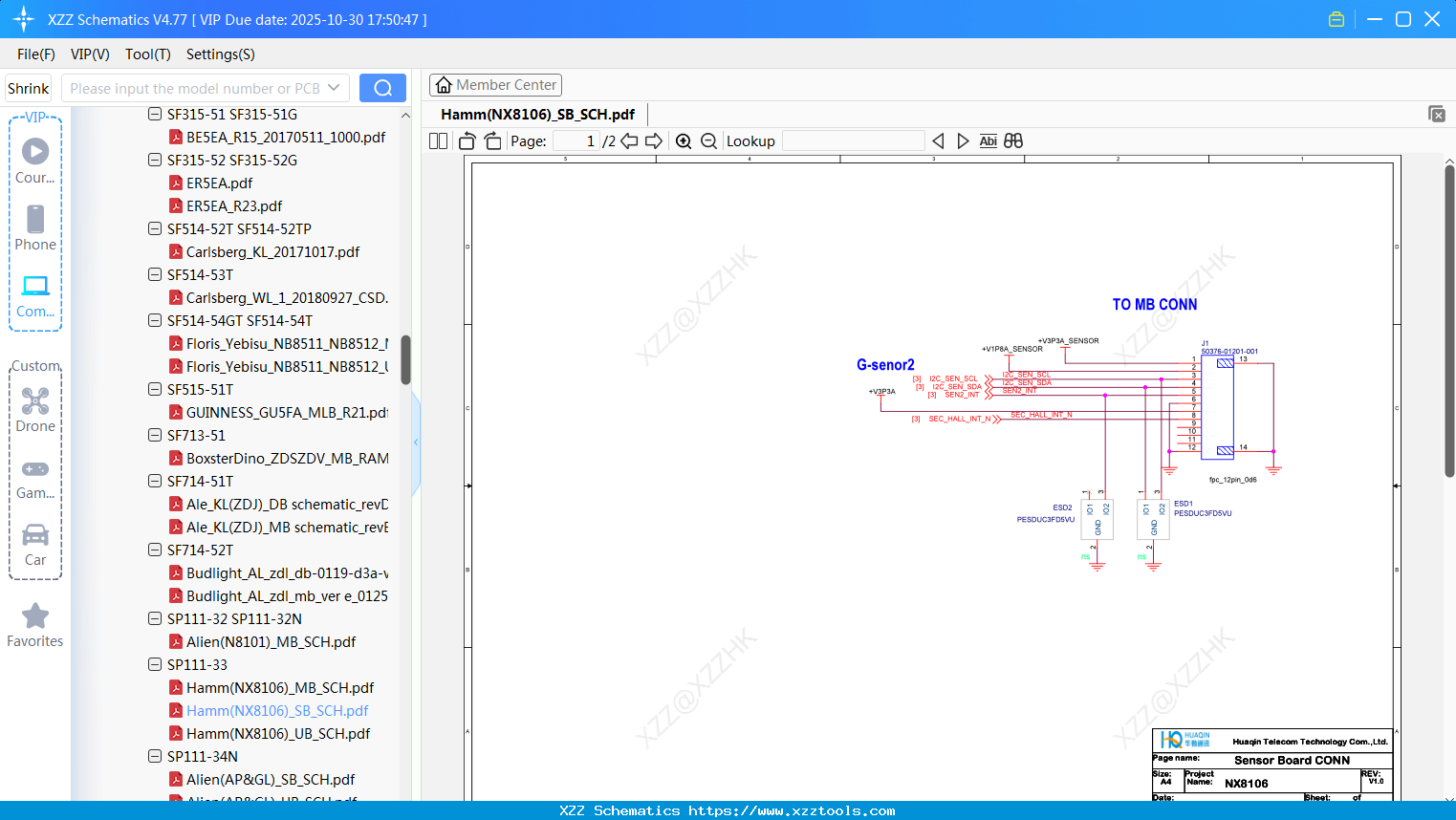Zoom out of the schematic
1456x820 pixels.
[x=708, y=141]
